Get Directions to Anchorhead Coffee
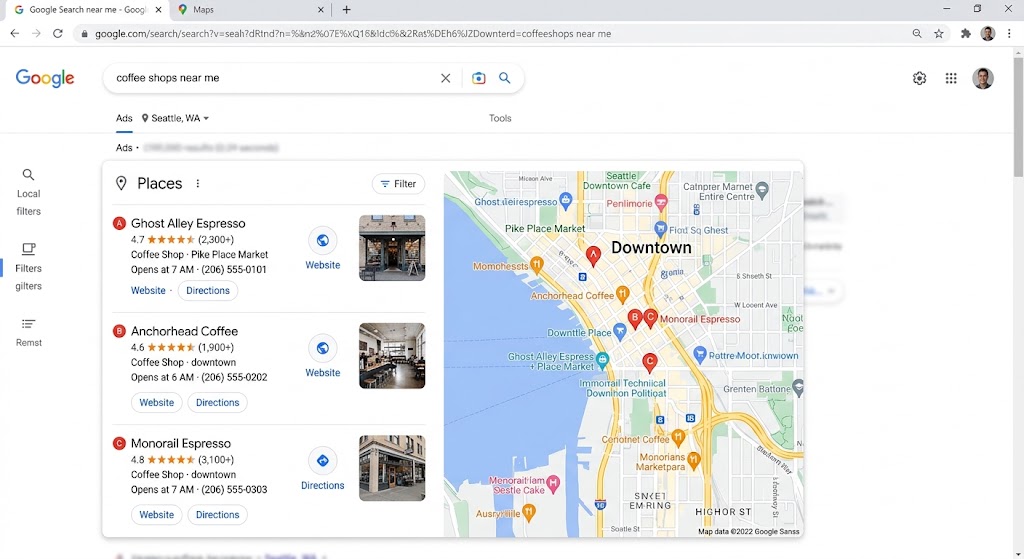This screenshot has height=559, width=1024. tap(217, 403)
